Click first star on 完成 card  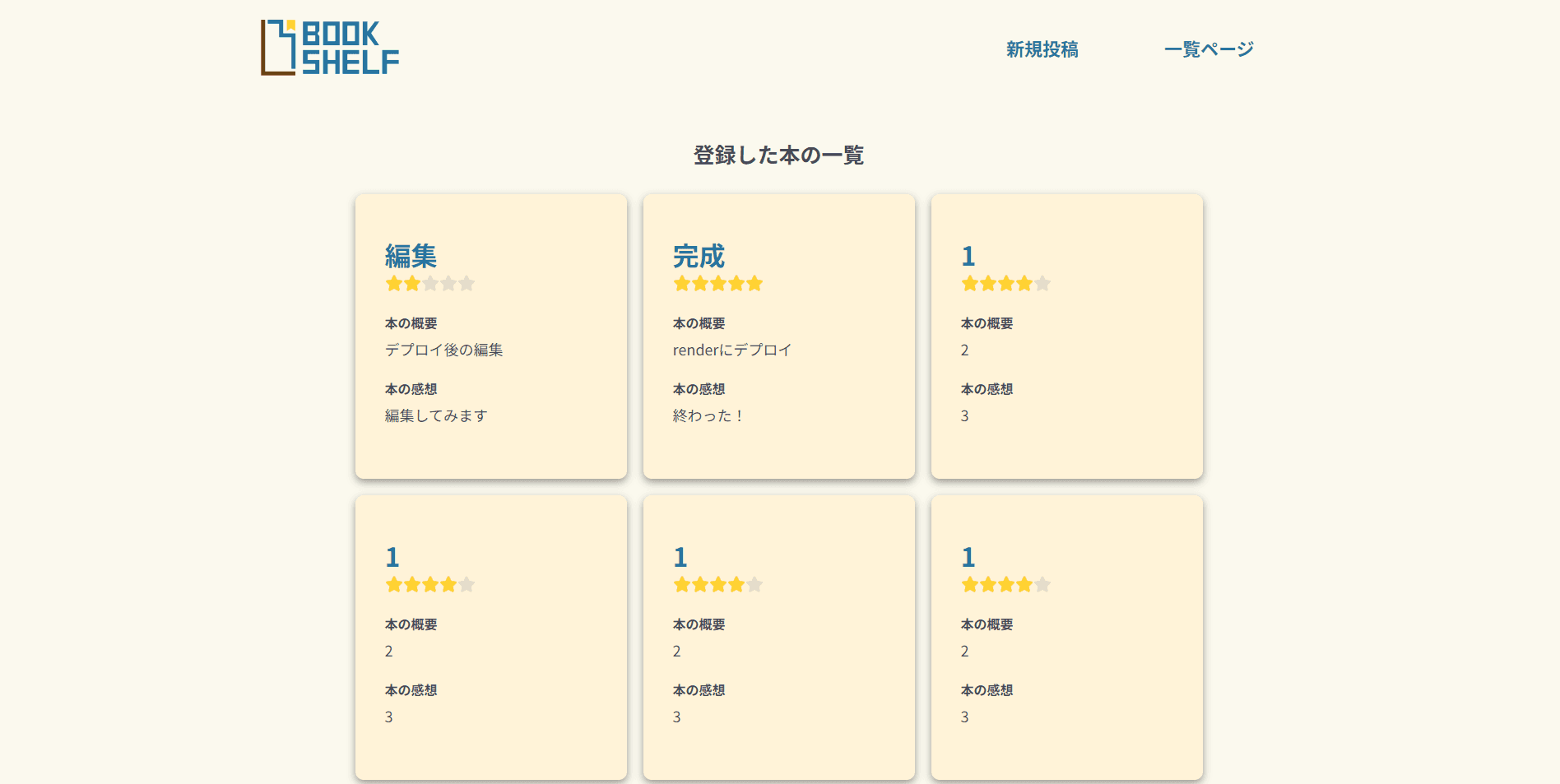682,284
